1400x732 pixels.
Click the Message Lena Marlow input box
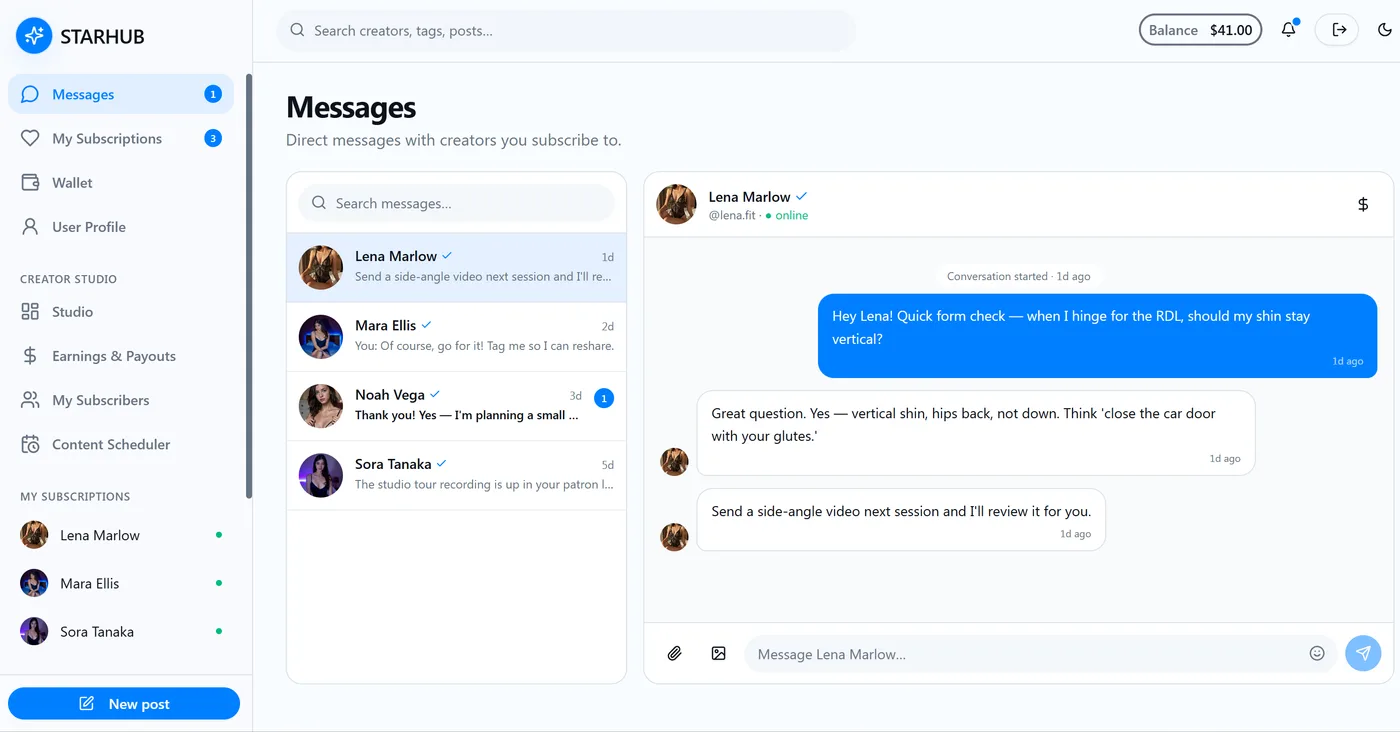(1040, 654)
